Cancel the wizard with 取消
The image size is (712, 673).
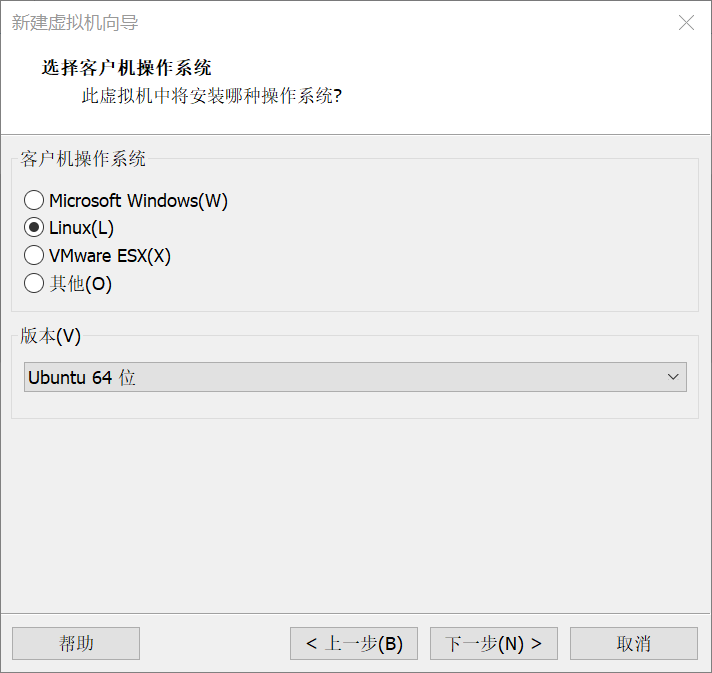tap(633, 643)
